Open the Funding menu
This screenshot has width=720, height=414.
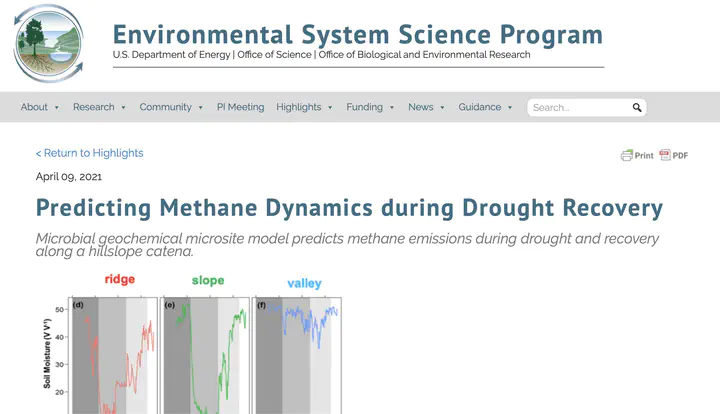(x=364, y=107)
